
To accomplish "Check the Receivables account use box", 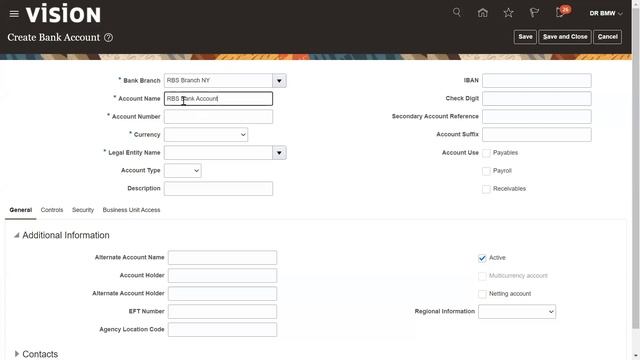I will pyautogui.click(x=486, y=189).
